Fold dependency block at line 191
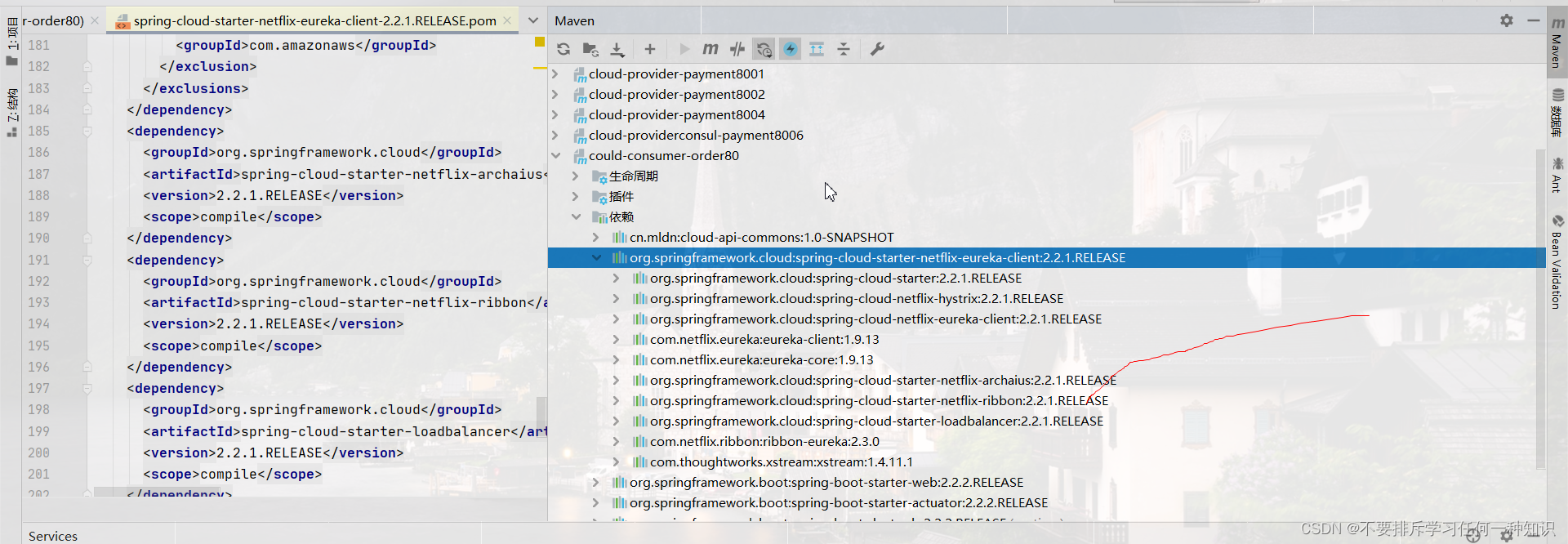 tap(87, 261)
